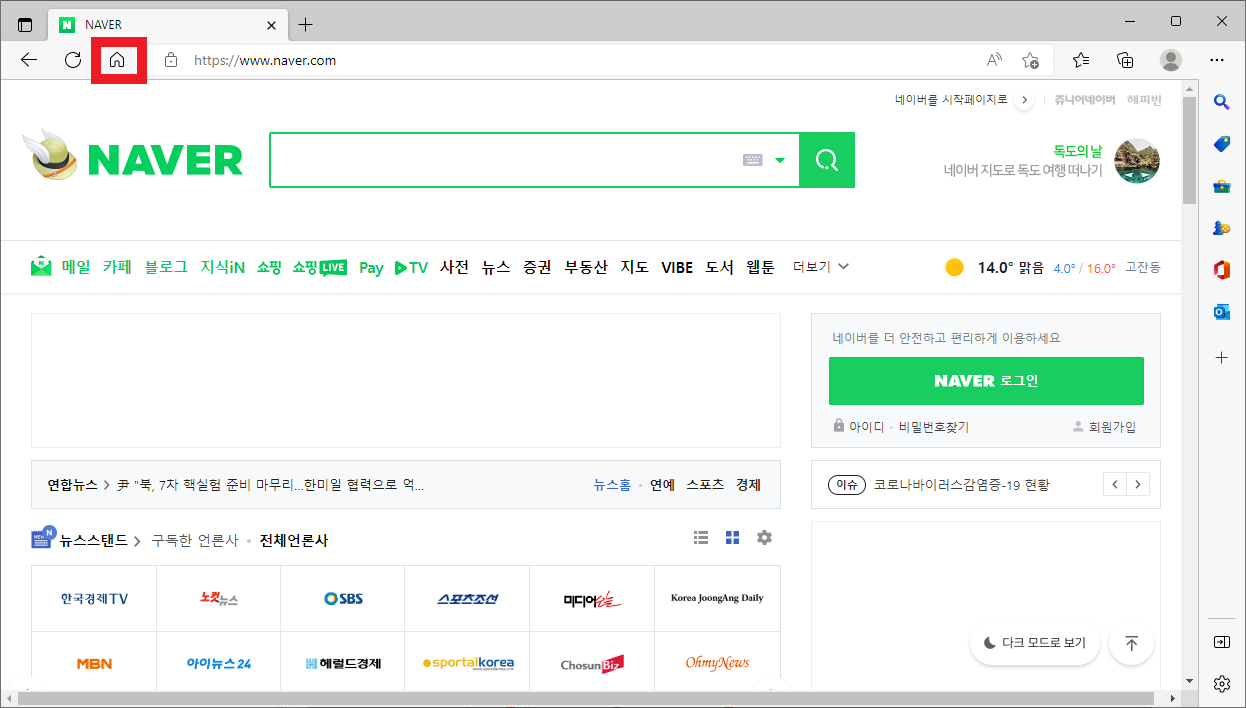Click the green NAVER 로그인 button
This screenshot has height=708, width=1246.
[x=986, y=381]
